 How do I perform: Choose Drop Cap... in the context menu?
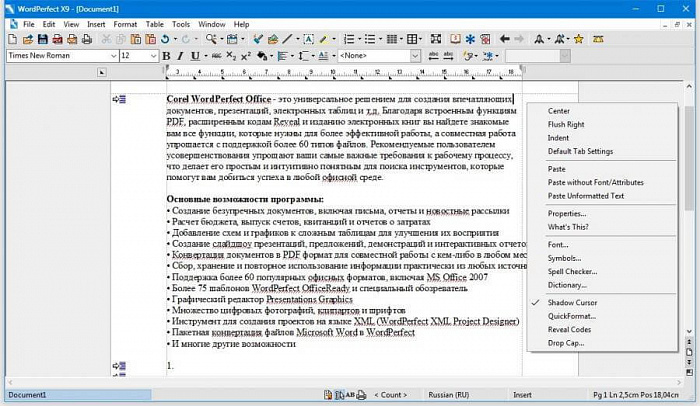566,343
